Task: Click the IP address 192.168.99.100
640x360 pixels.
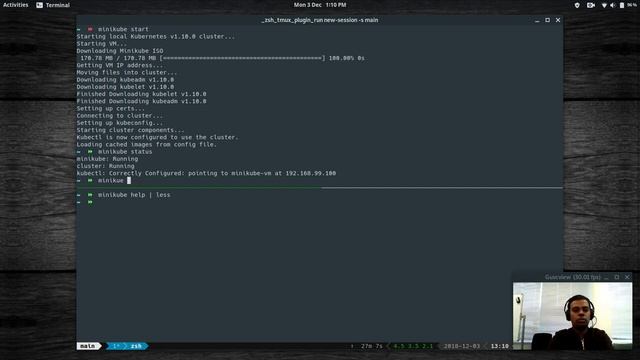Action: (311, 173)
